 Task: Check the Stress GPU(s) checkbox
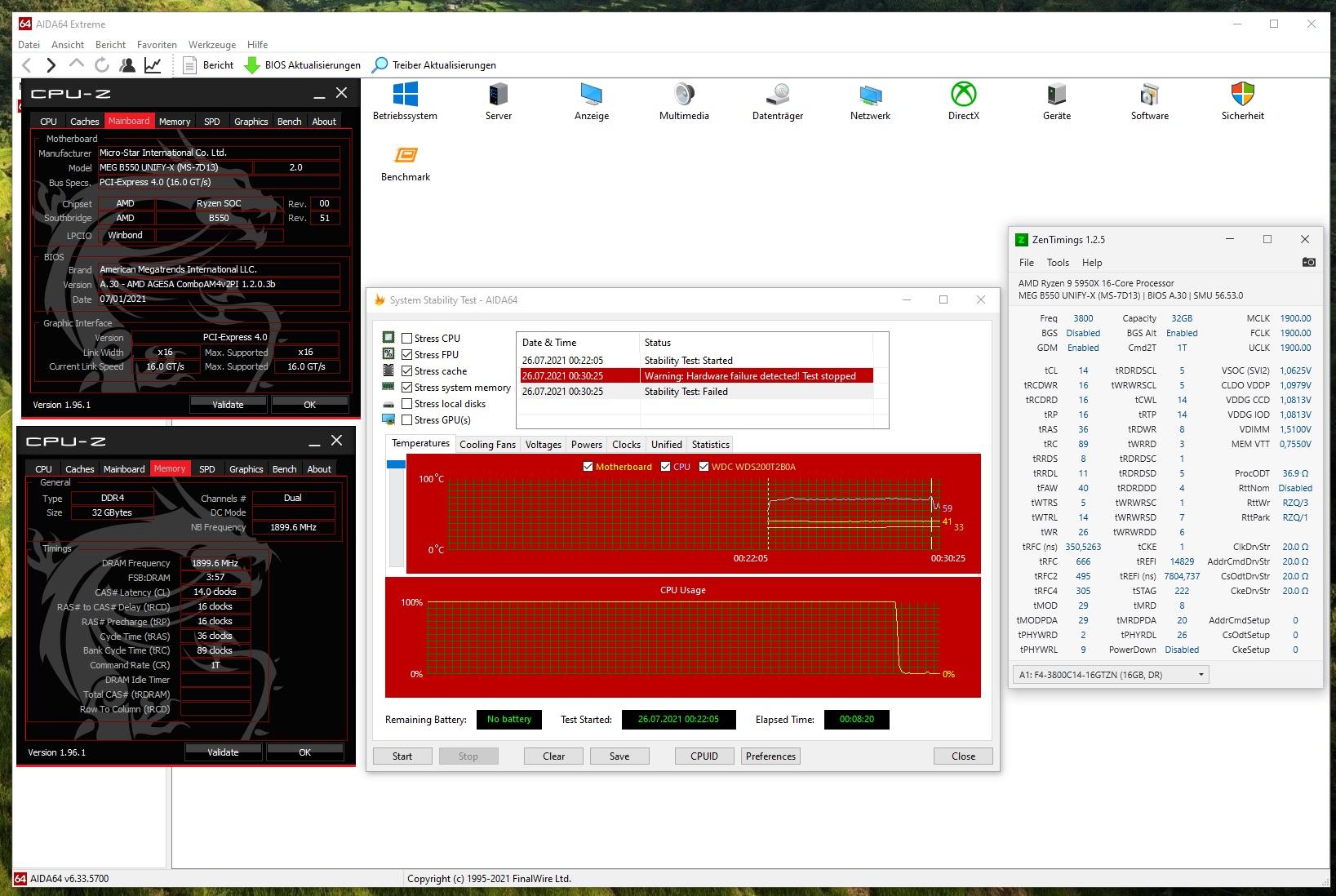(406, 420)
